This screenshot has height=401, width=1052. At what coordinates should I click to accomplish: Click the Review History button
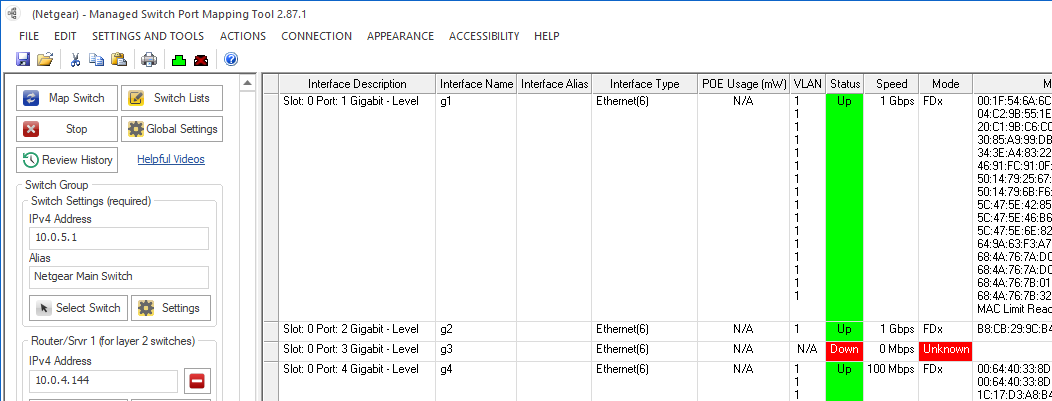click(x=66, y=160)
